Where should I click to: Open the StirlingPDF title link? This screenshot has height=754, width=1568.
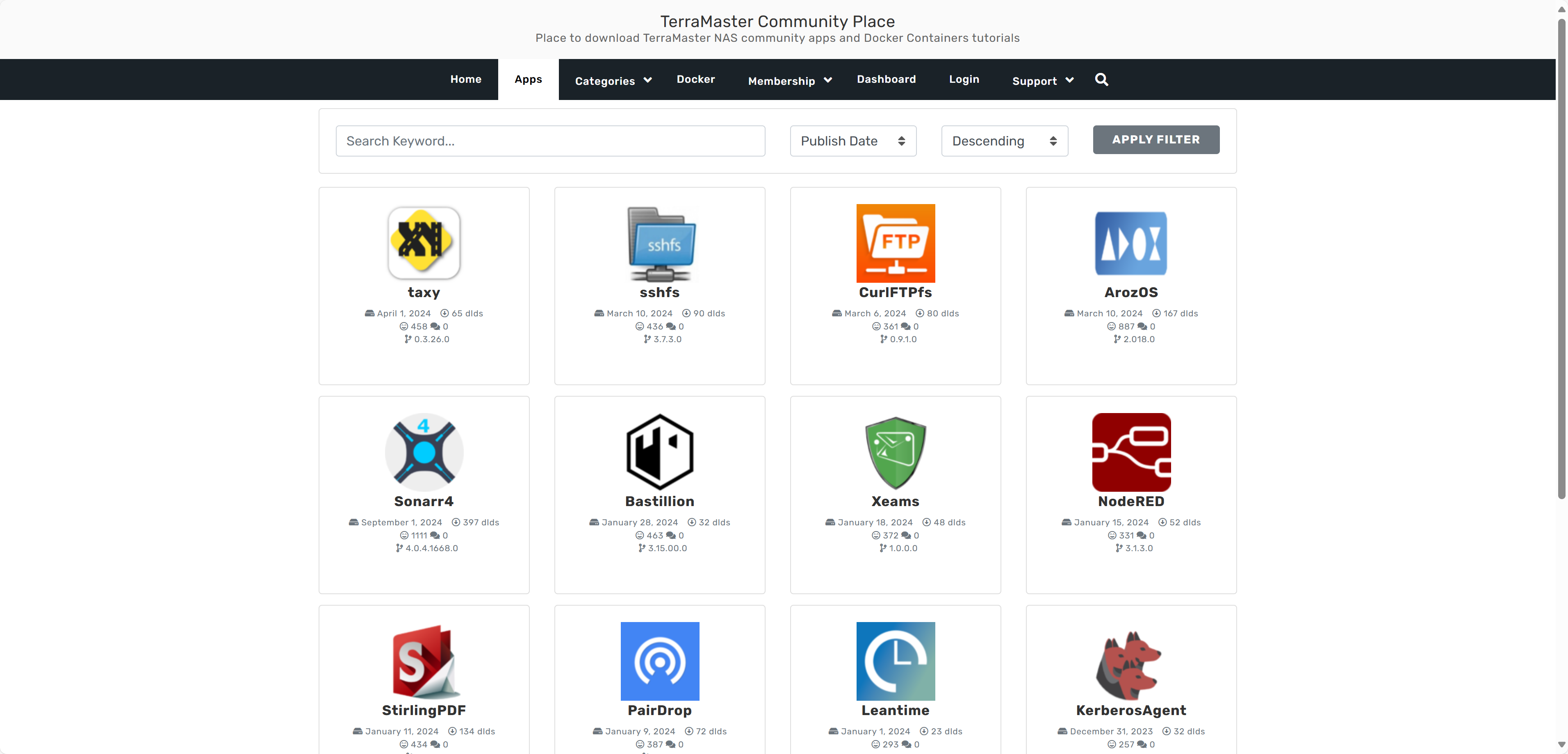click(424, 710)
